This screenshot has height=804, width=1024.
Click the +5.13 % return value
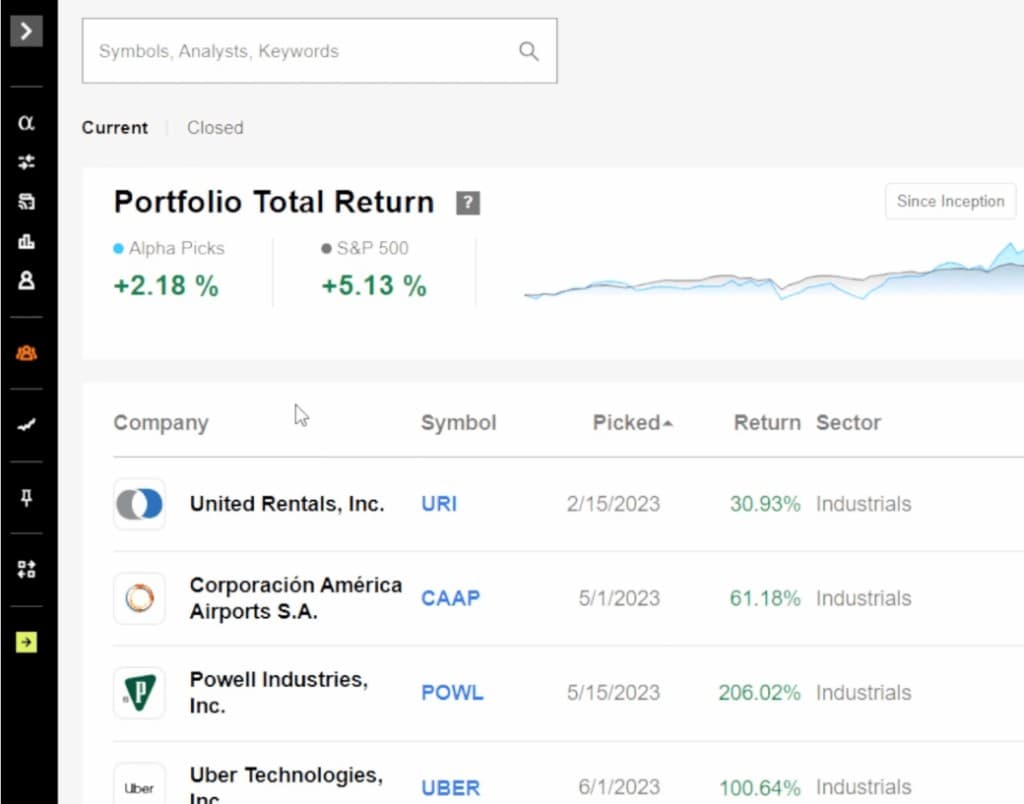click(x=374, y=286)
